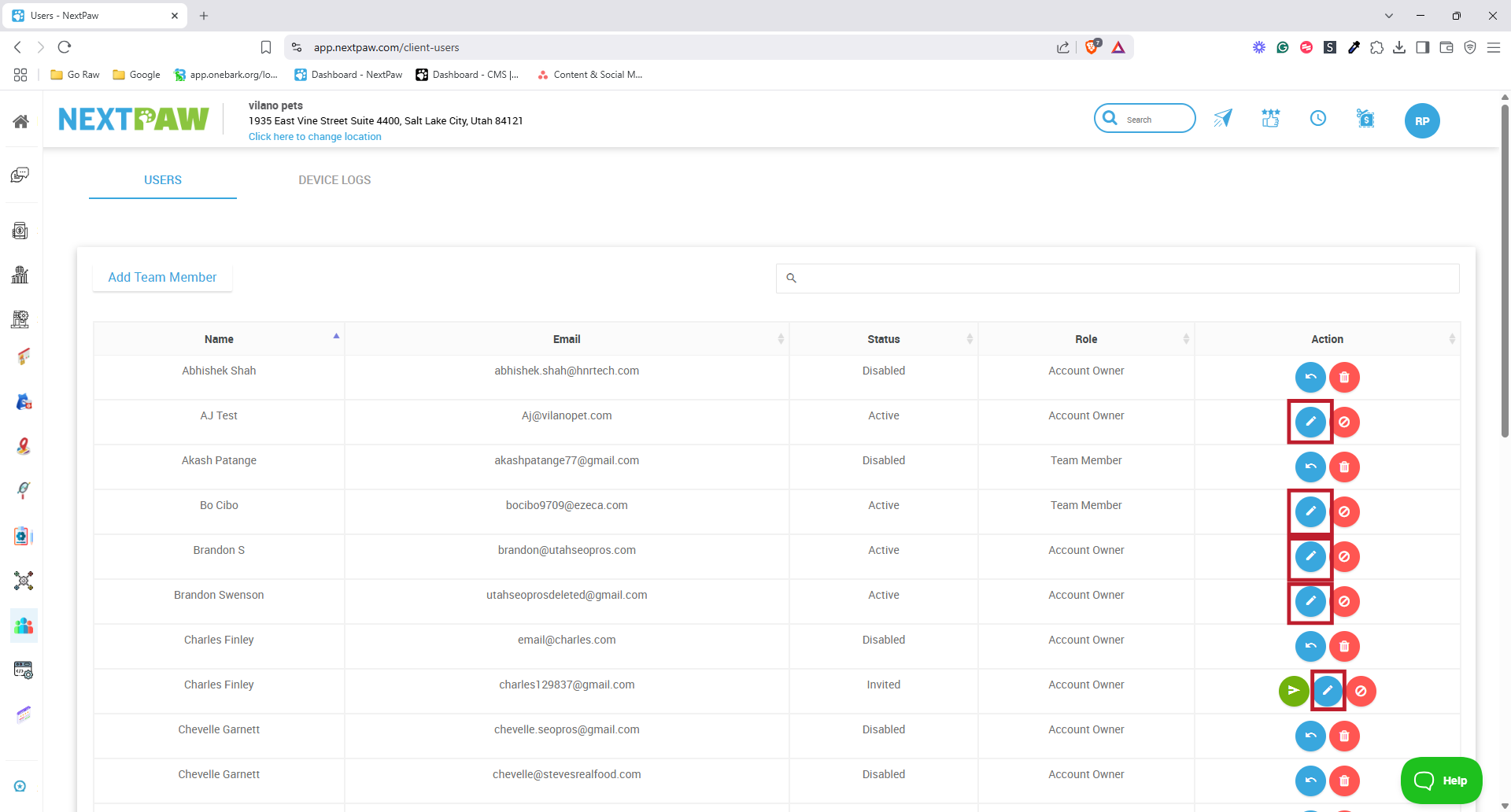This screenshot has height=812, width=1511.
Task: Disable the AJ Test user
Action: [1344, 422]
